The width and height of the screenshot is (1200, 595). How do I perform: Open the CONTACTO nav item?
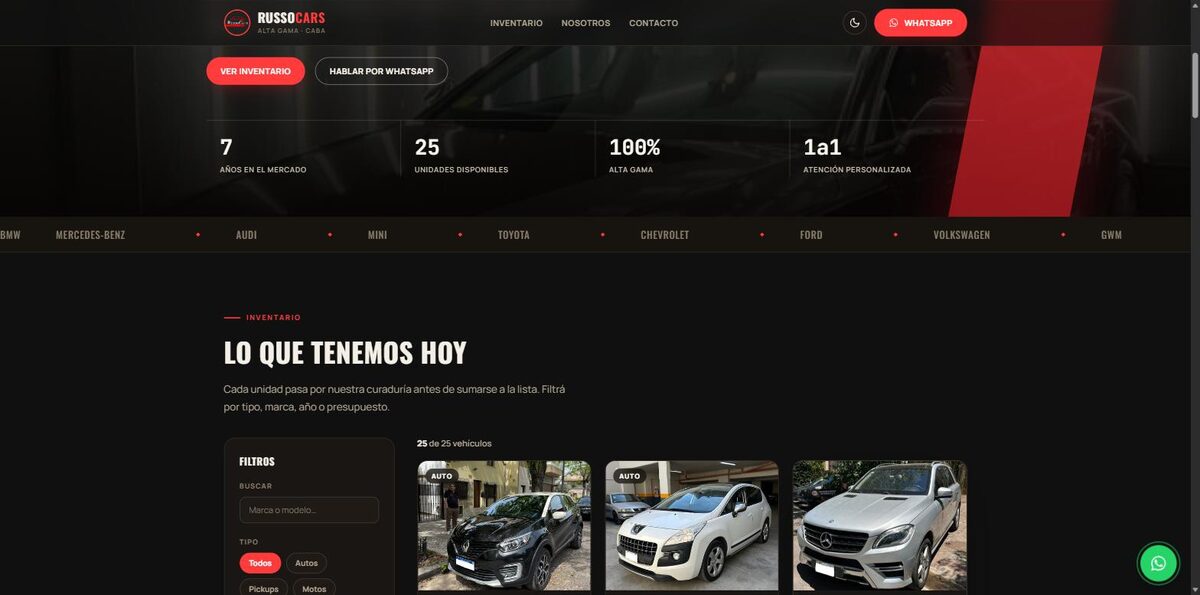653,23
